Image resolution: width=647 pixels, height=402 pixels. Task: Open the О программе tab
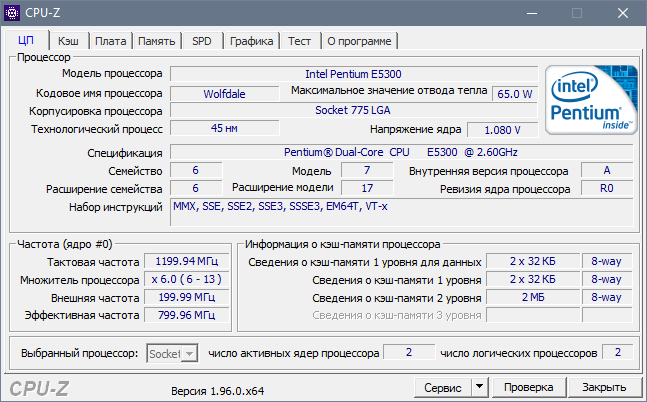360,41
